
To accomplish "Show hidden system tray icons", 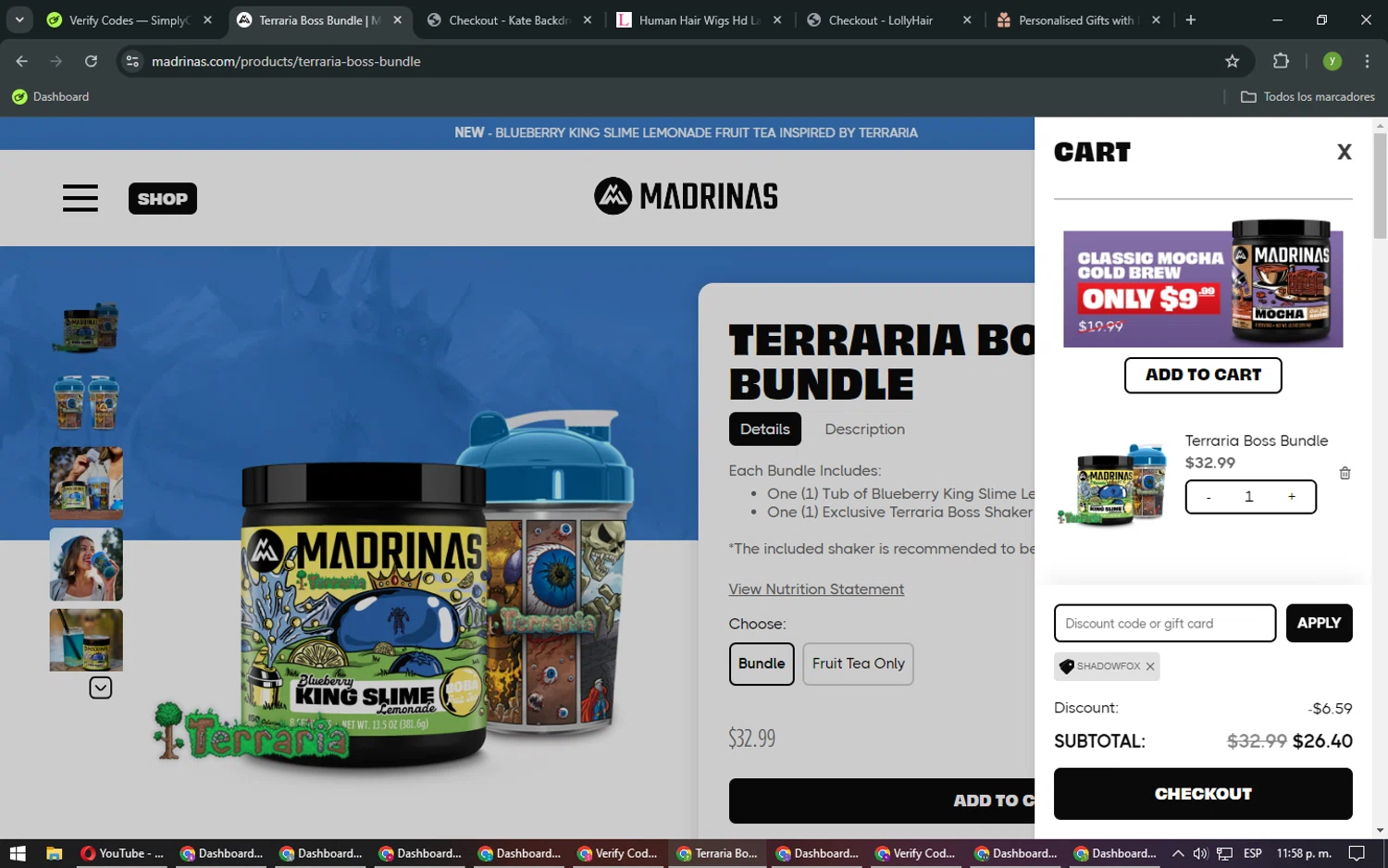I will (1177, 853).
